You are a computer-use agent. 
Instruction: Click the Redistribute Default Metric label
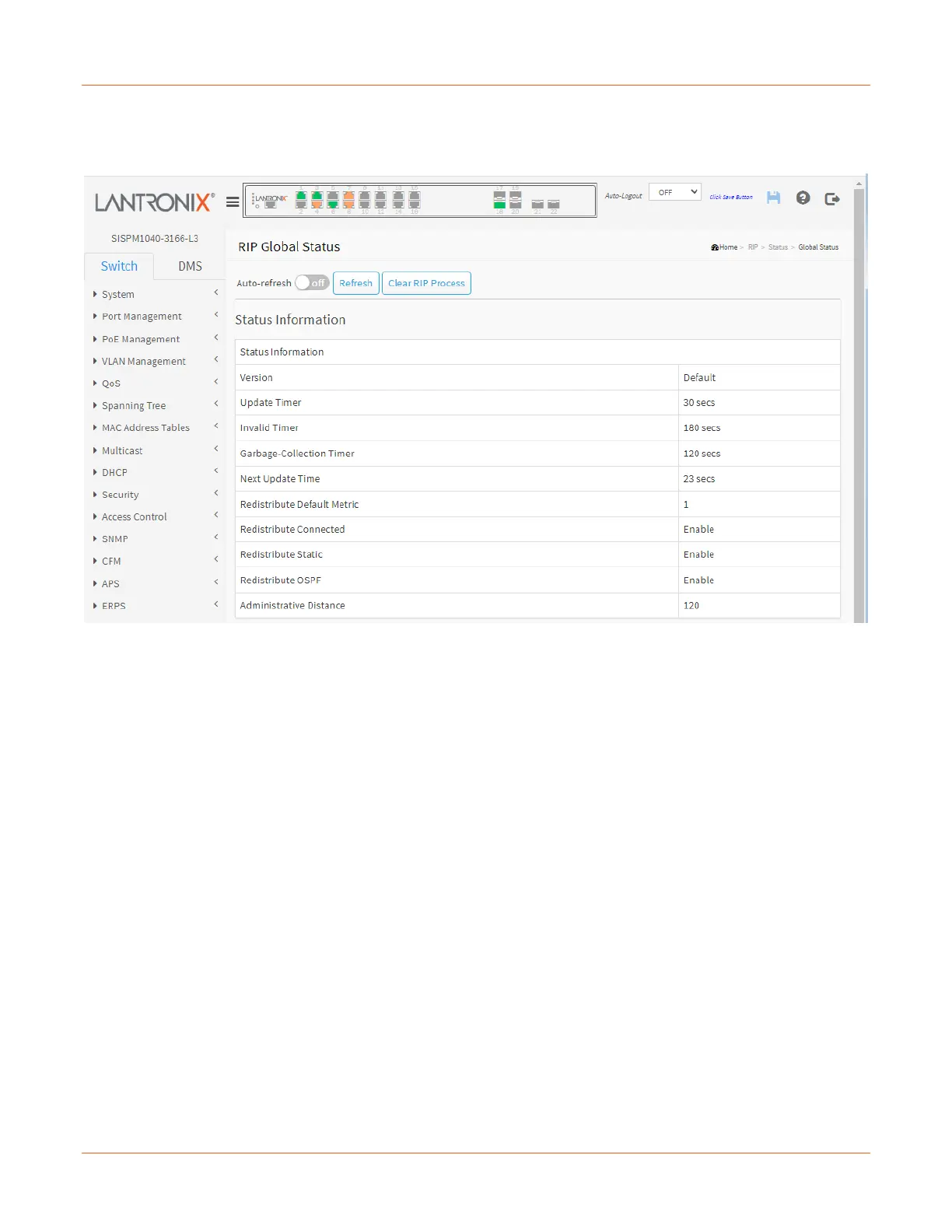click(299, 505)
